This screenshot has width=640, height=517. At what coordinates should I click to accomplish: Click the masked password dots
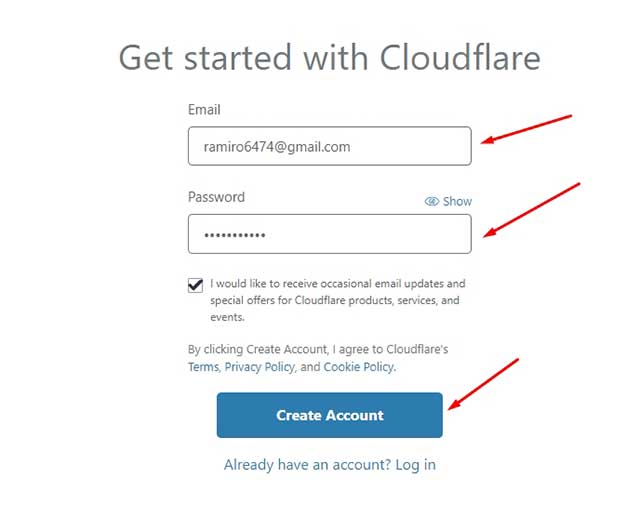click(235, 235)
